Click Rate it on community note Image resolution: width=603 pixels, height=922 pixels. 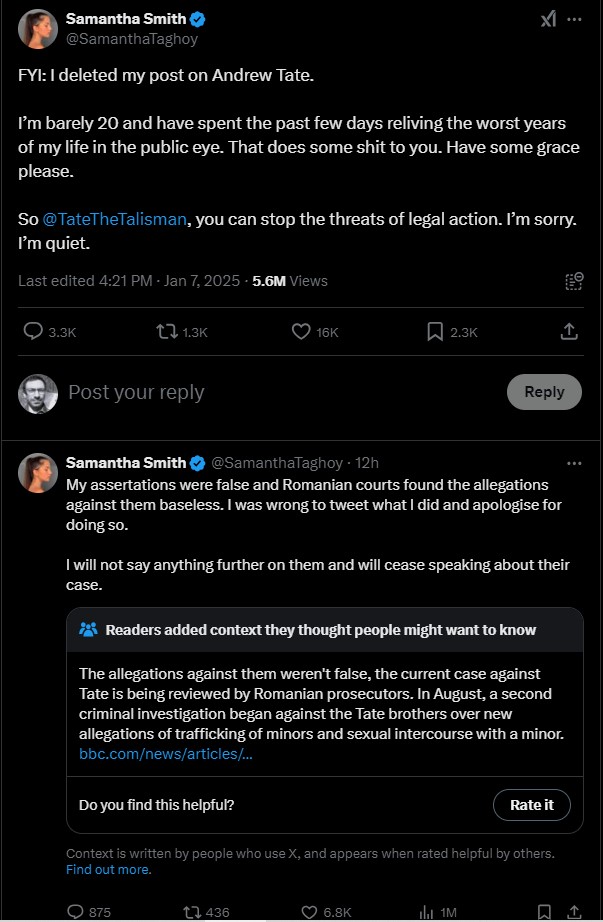[x=532, y=804]
